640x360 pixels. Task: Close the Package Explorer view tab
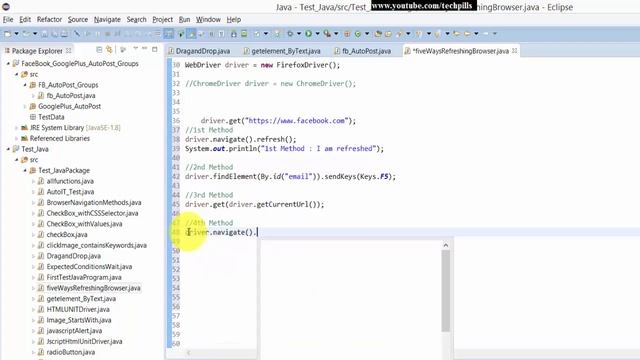69,51
